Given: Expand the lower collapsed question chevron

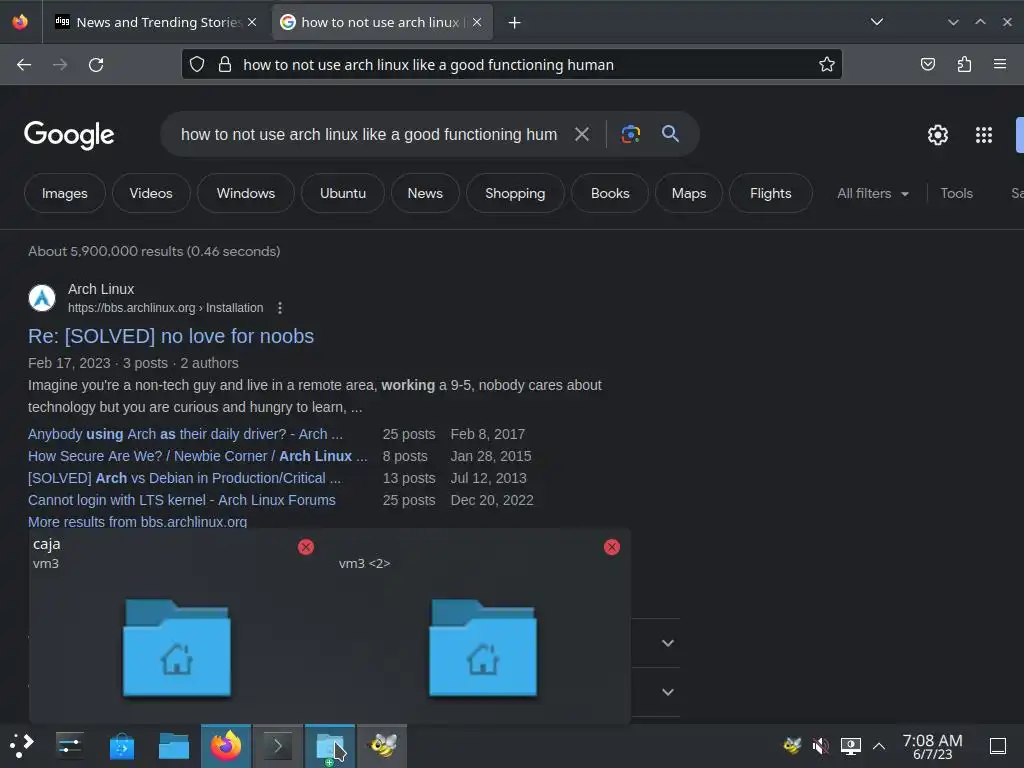Looking at the screenshot, I should tap(667, 692).
